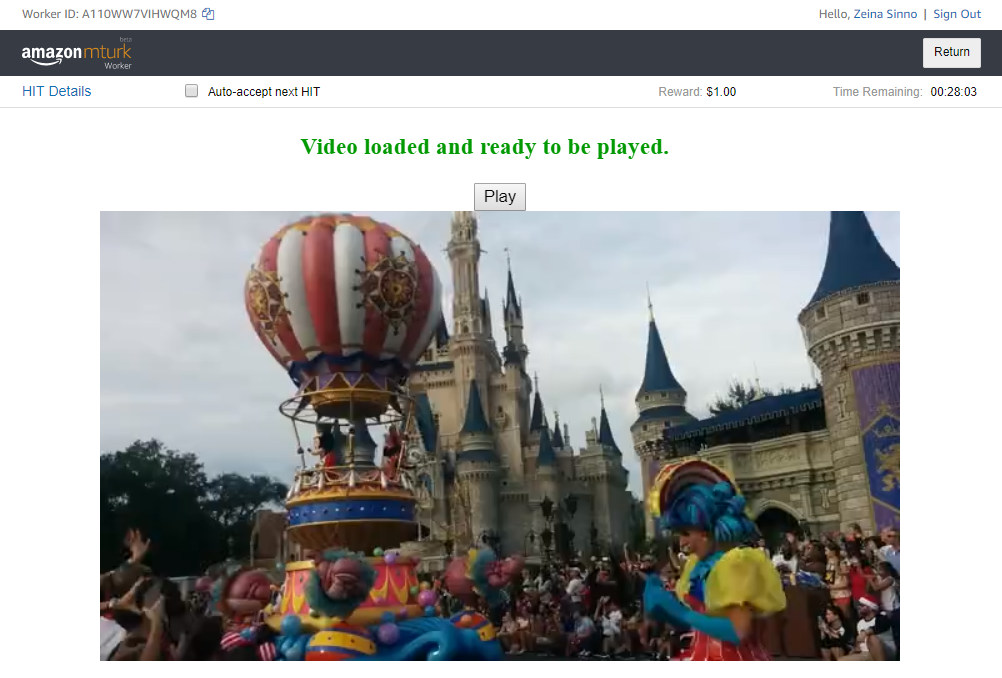The height and width of the screenshot is (678, 1002).
Task: Open Zeina Sinno account link
Action: point(885,14)
